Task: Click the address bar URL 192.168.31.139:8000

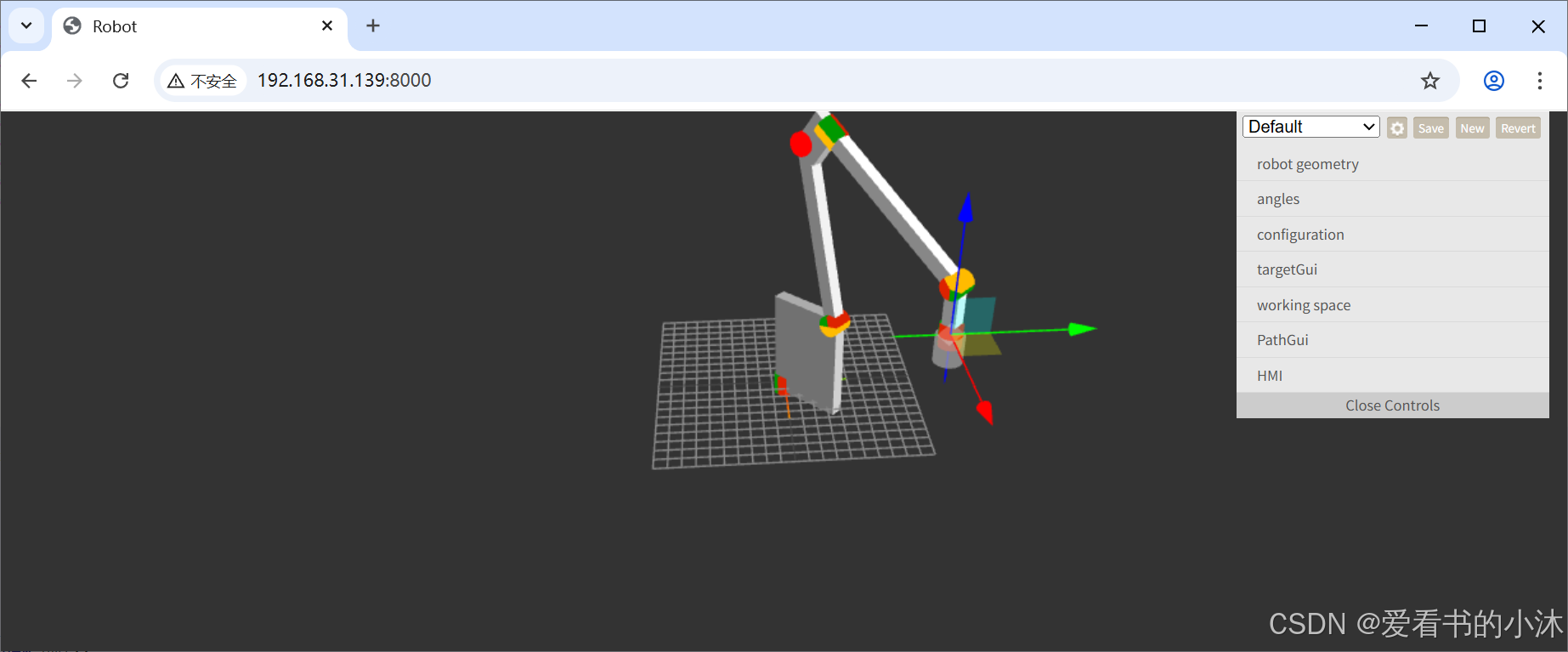Action: (344, 81)
